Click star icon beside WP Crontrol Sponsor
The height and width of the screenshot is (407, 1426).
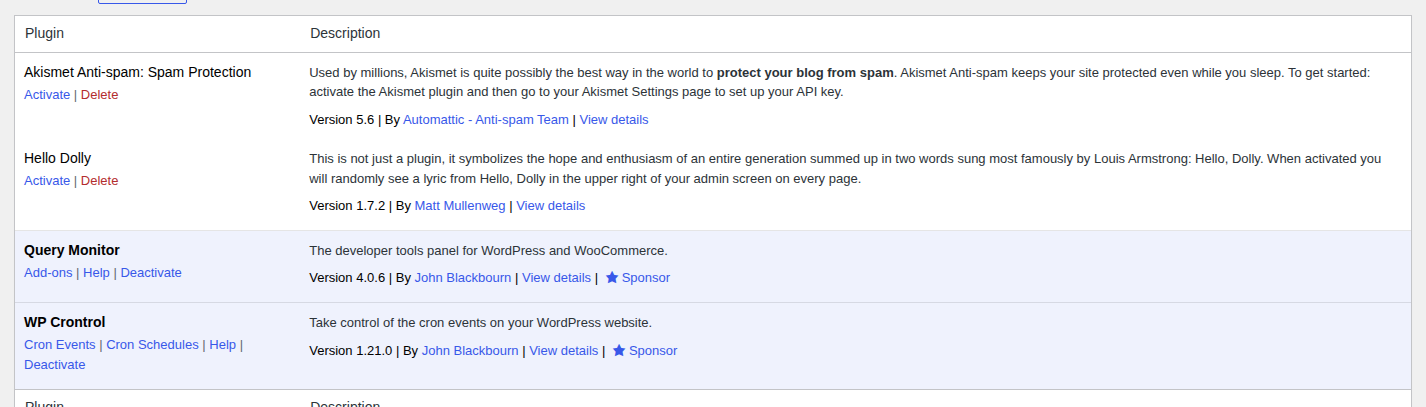point(619,351)
